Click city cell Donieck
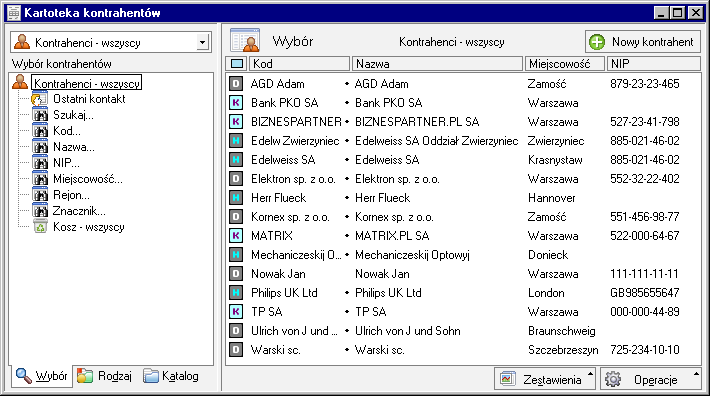Viewport: 710px width, 396px height. tap(548, 255)
